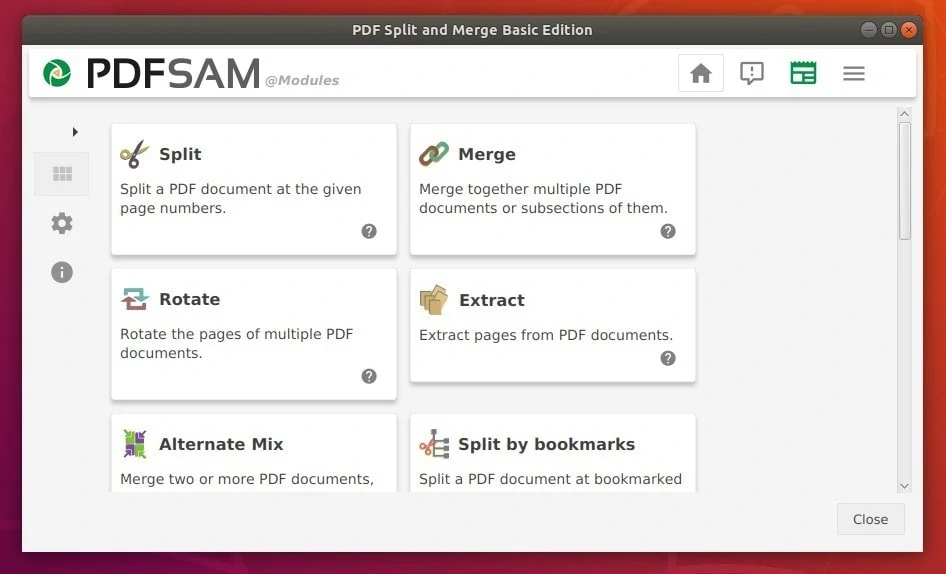This screenshot has width=946, height=574.
Task: Go to the Home dashboard icon
Action: click(700, 73)
